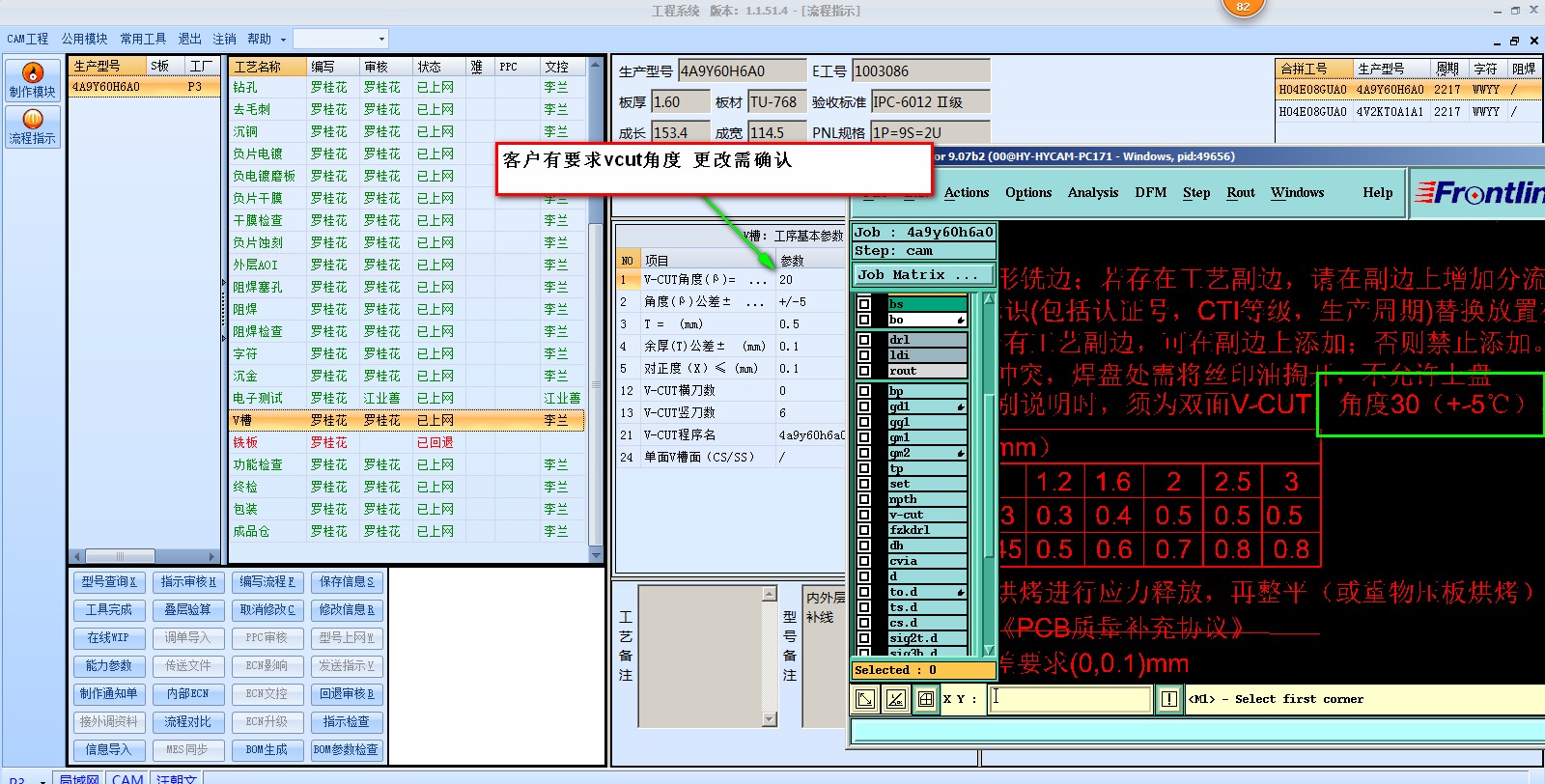Open the Actions menu in Genesis window
The width and height of the screenshot is (1545, 784).
click(967, 193)
